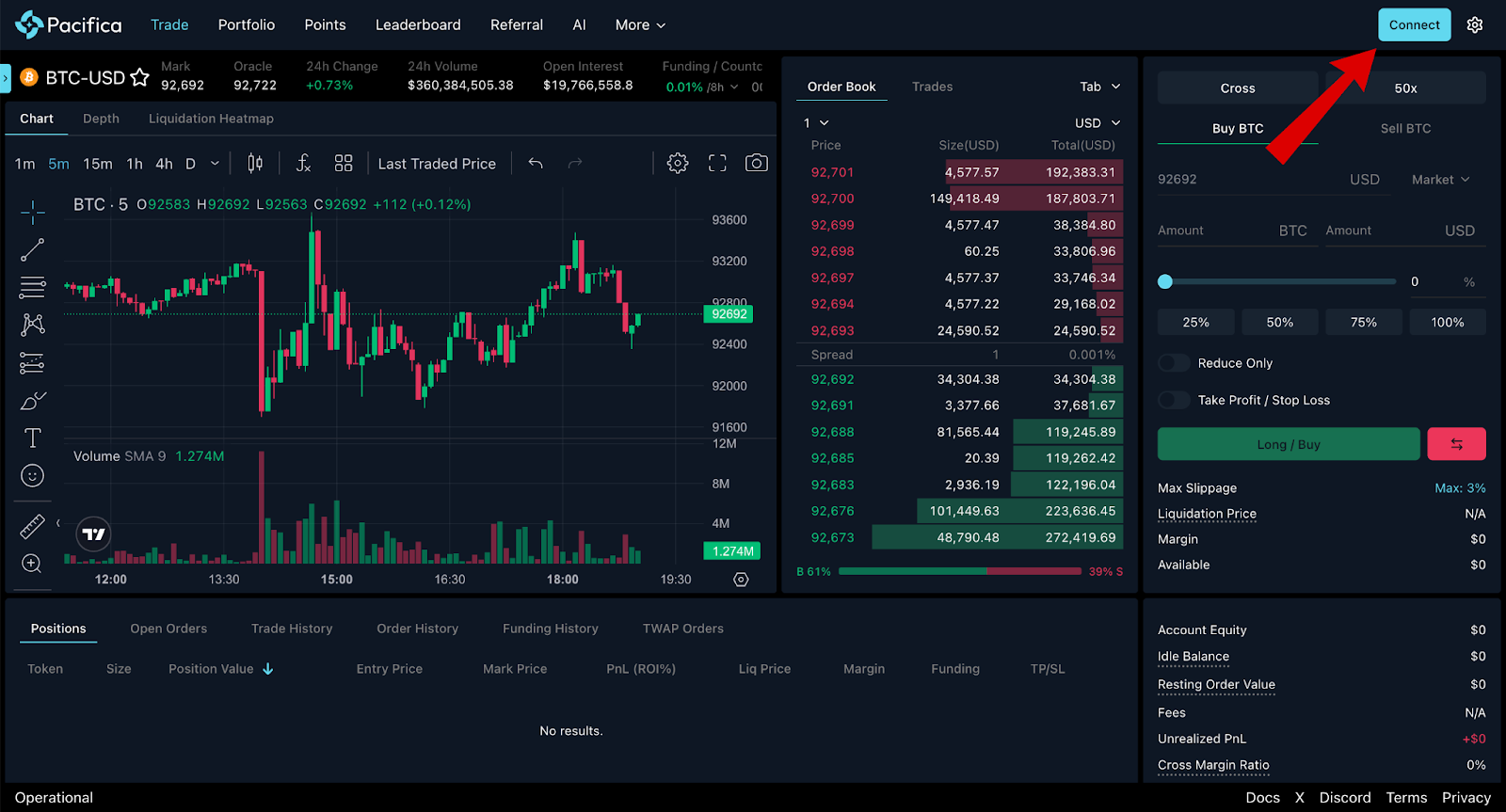Undo the last chart action
The height and width of the screenshot is (812, 1506).
[536, 164]
